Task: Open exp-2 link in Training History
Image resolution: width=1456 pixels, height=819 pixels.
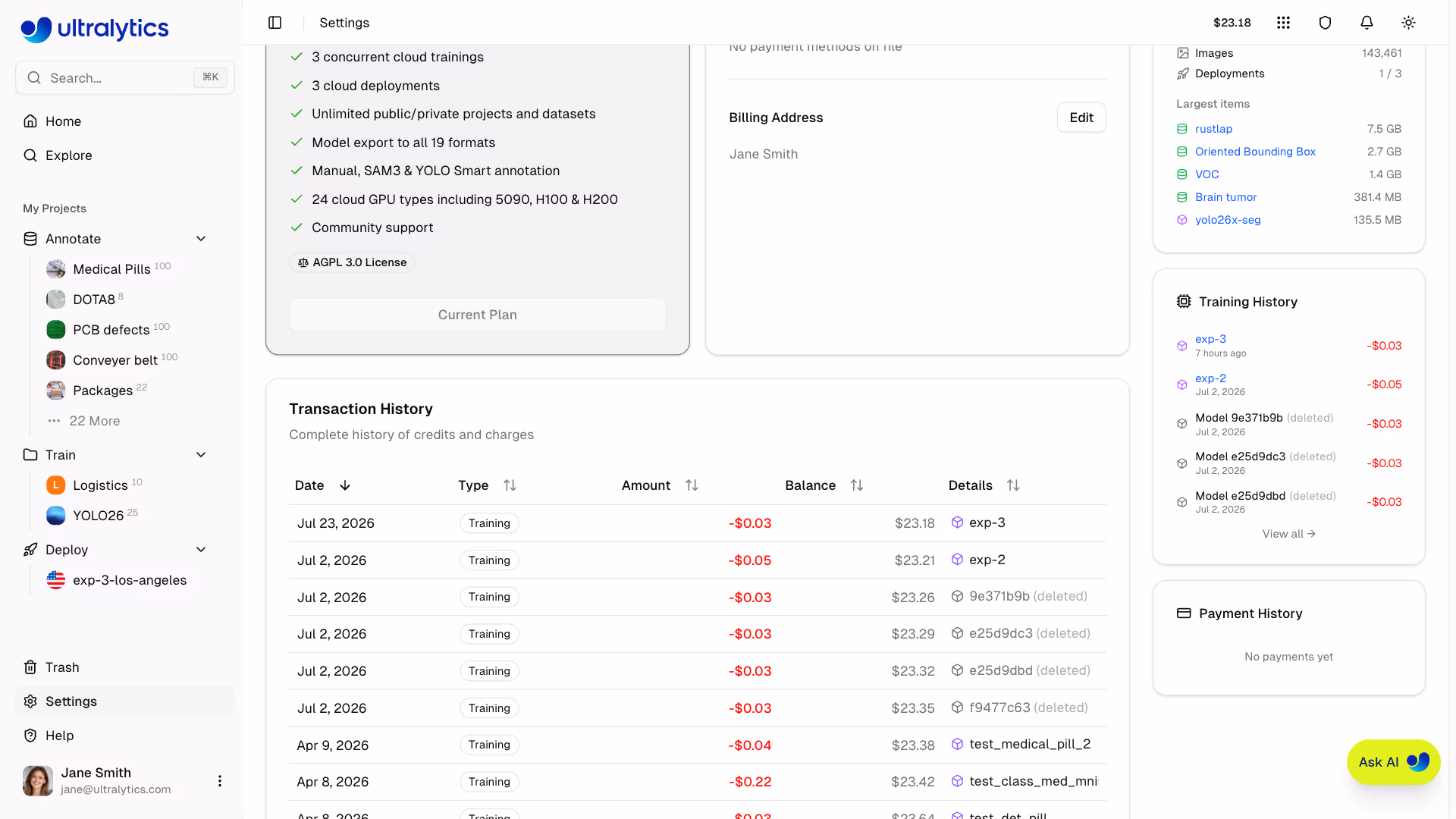Action: pyautogui.click(x=1210, y=378)
